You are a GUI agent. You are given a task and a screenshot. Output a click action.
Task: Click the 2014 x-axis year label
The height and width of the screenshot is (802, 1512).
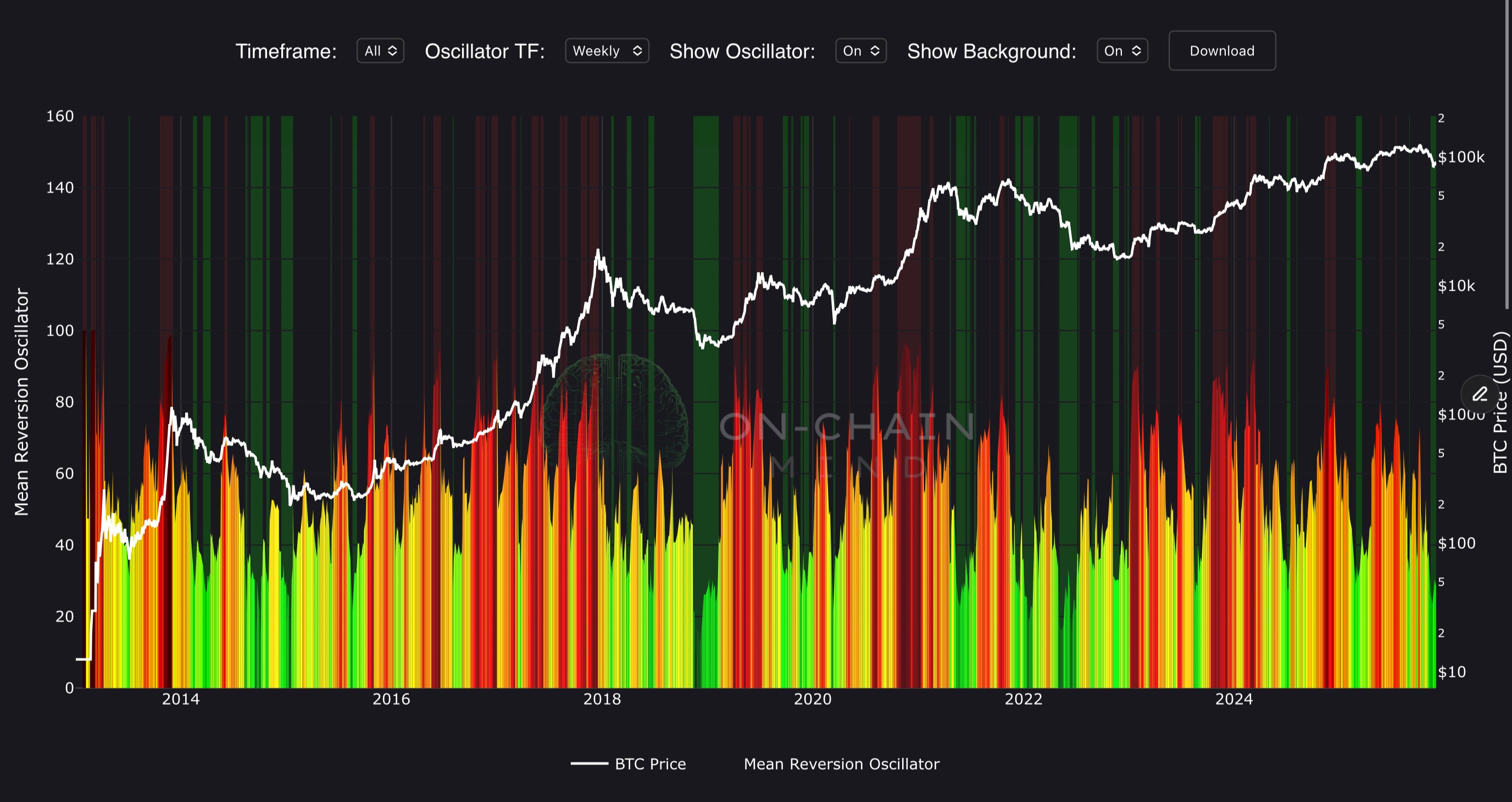click(181, 699)
